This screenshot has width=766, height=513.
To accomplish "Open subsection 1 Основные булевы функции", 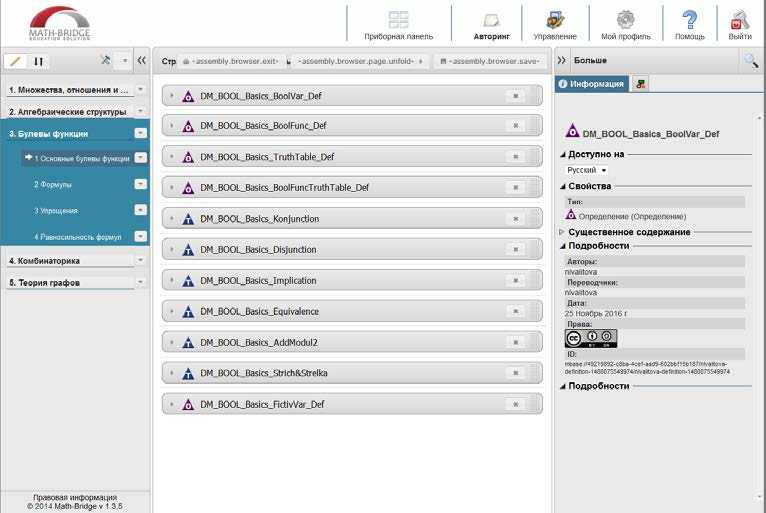I will point(82,159).
